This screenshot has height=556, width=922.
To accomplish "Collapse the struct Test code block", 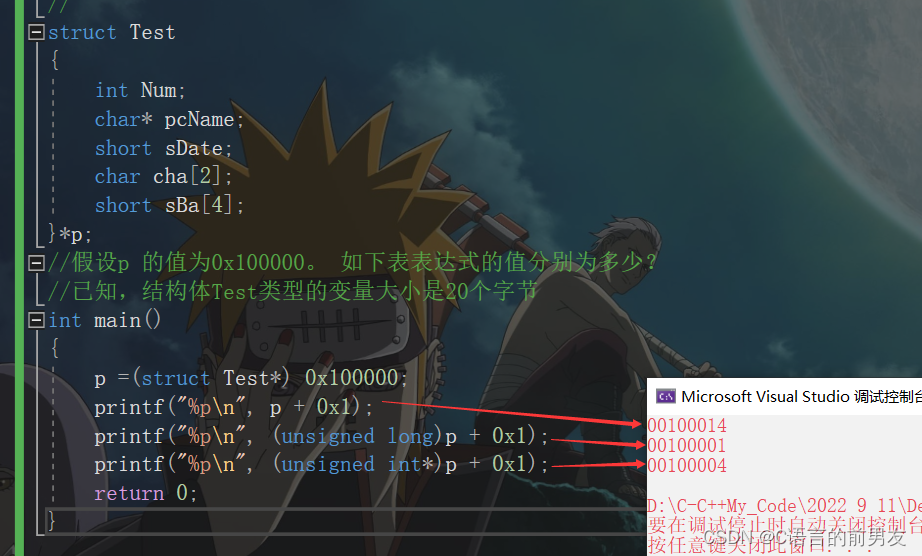I will [36, 32].
